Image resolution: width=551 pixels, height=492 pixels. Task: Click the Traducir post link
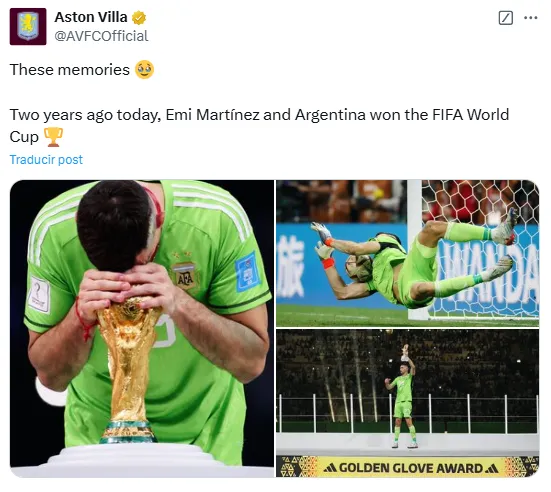(46, 160)
